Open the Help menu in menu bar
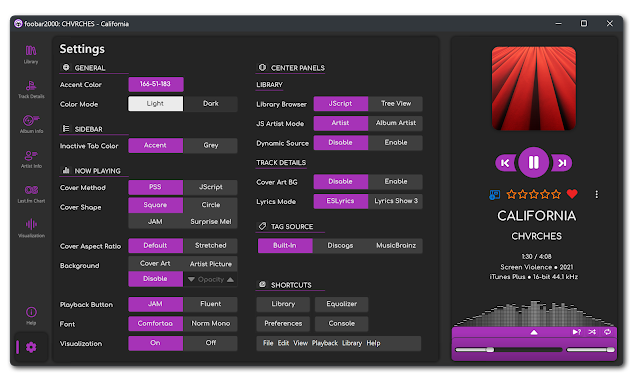 point(373,343)
